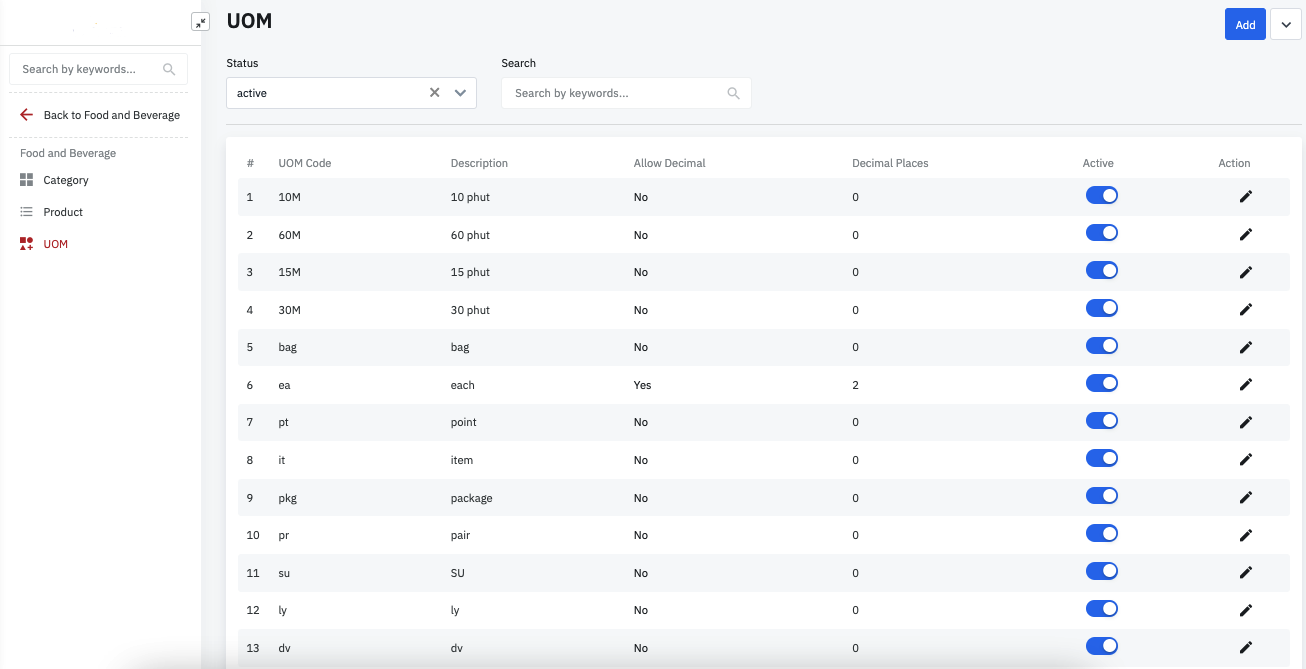This screenshot has height=669, width=1306.
Task: Edit the 'dv' unit row
Action: pyautogui.click(x=1245, y=648)
